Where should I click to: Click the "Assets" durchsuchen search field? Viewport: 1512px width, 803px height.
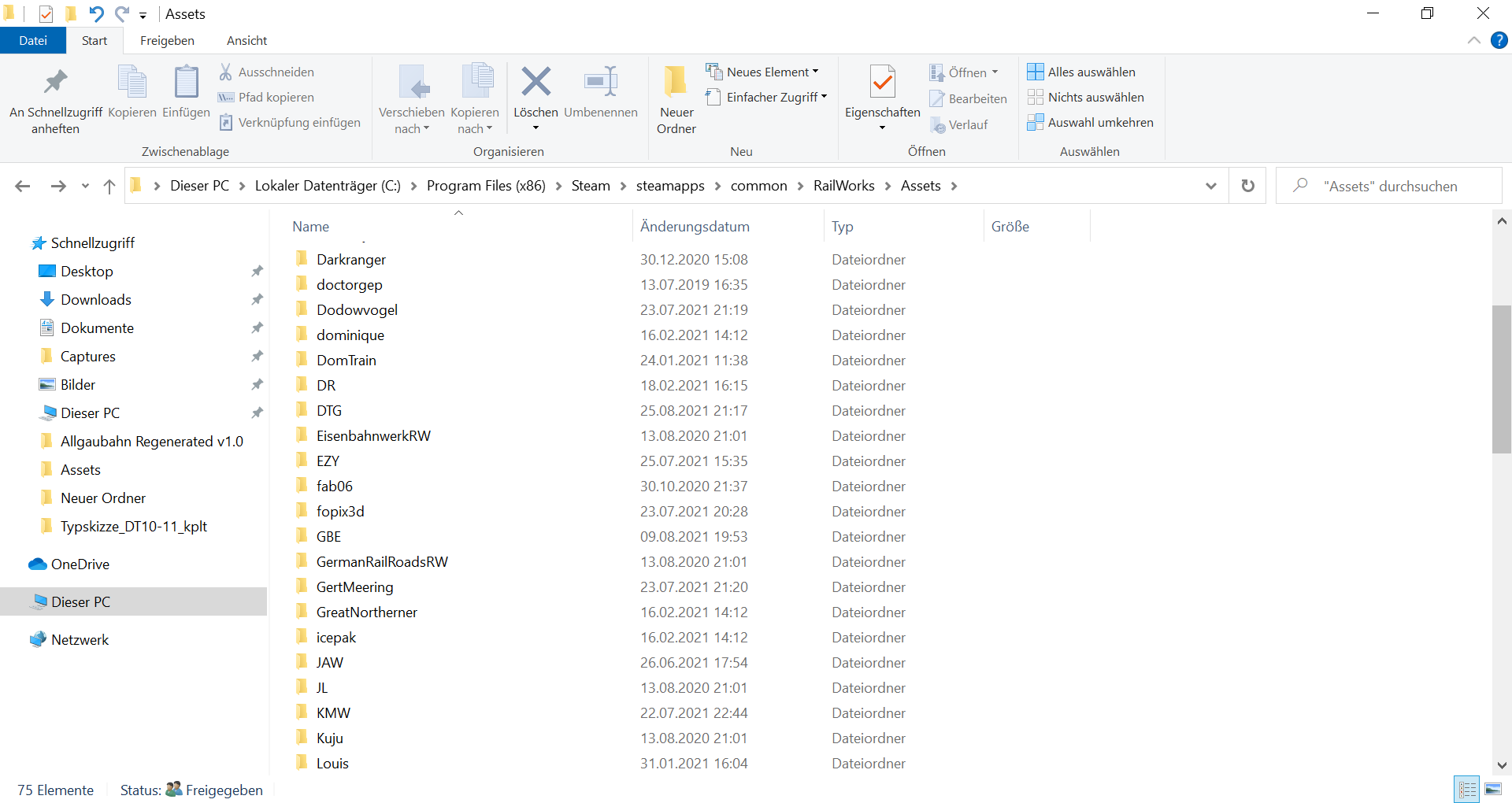(x=1389, y=186)
